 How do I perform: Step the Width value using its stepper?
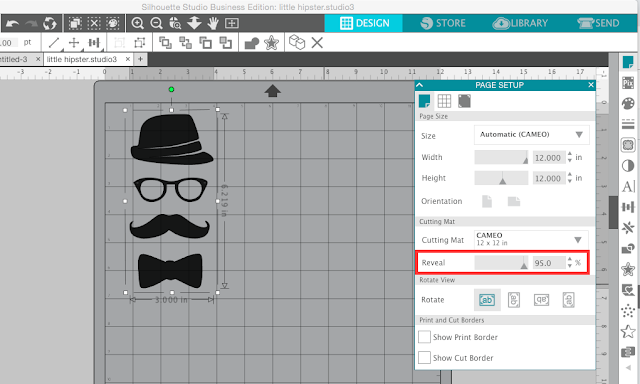[570, 158]
